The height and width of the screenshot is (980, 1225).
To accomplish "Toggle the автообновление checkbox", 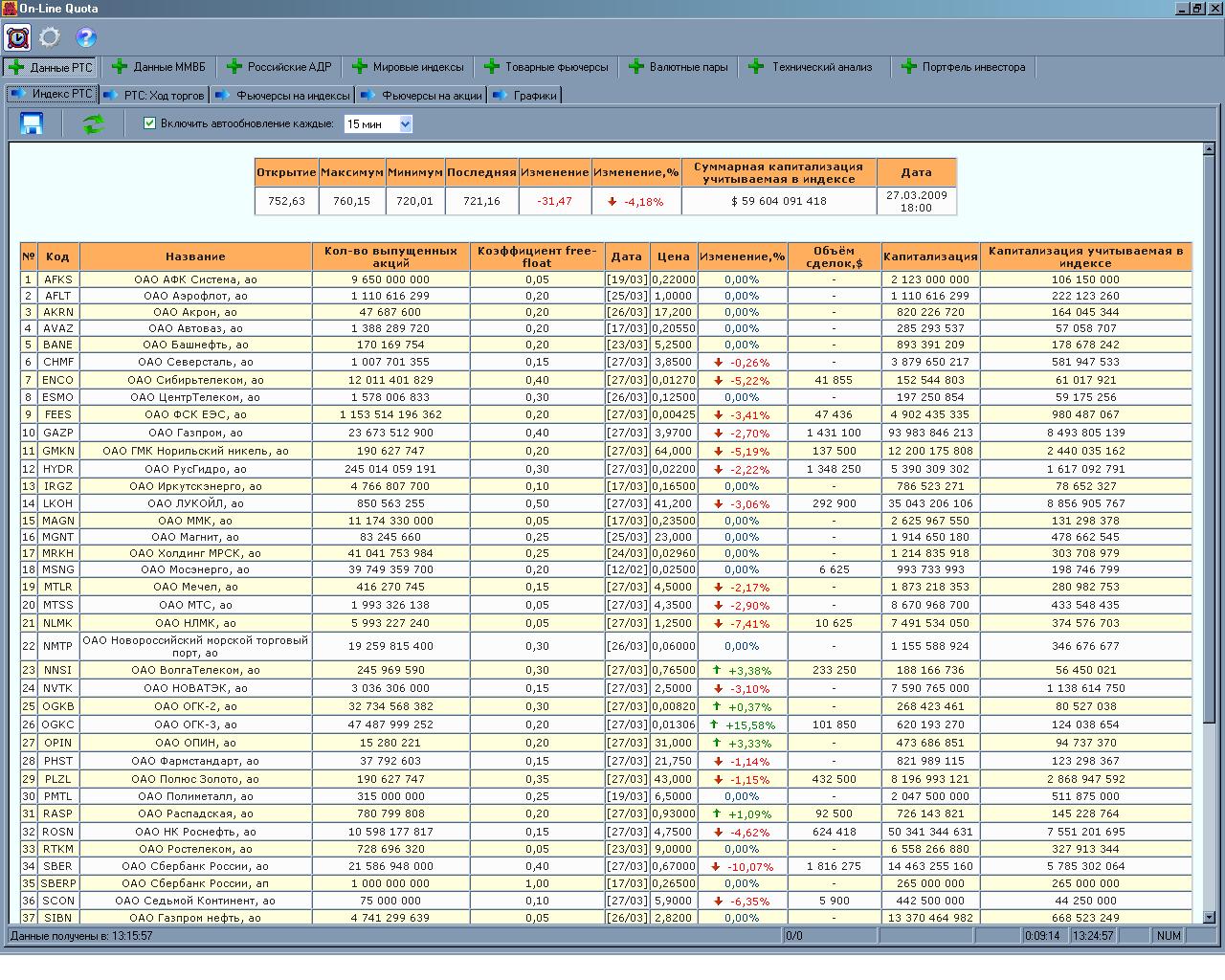I will click(x=149, y=122).
